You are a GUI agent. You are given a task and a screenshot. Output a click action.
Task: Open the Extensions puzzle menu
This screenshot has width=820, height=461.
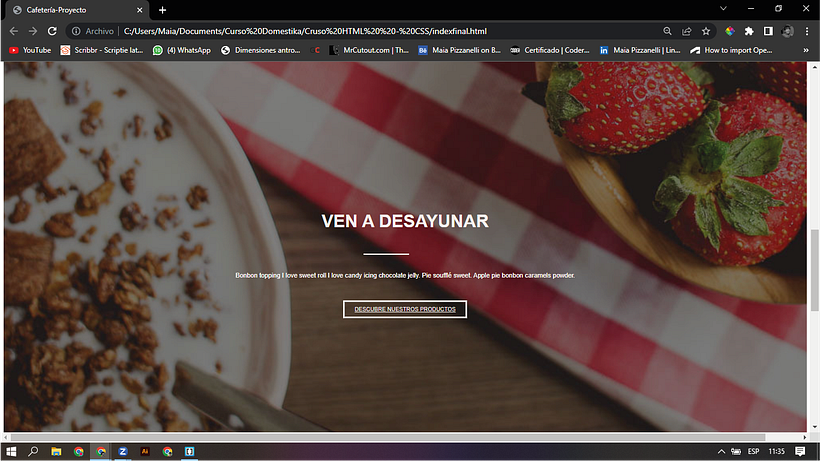click(x=749, y=31)
